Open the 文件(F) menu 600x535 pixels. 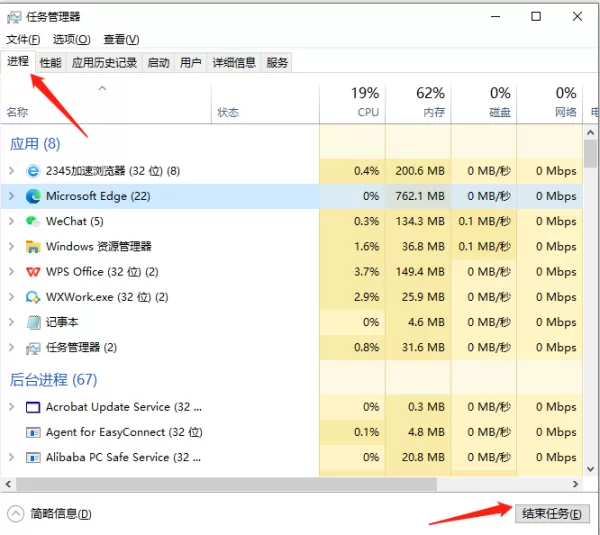click(23, 39)
